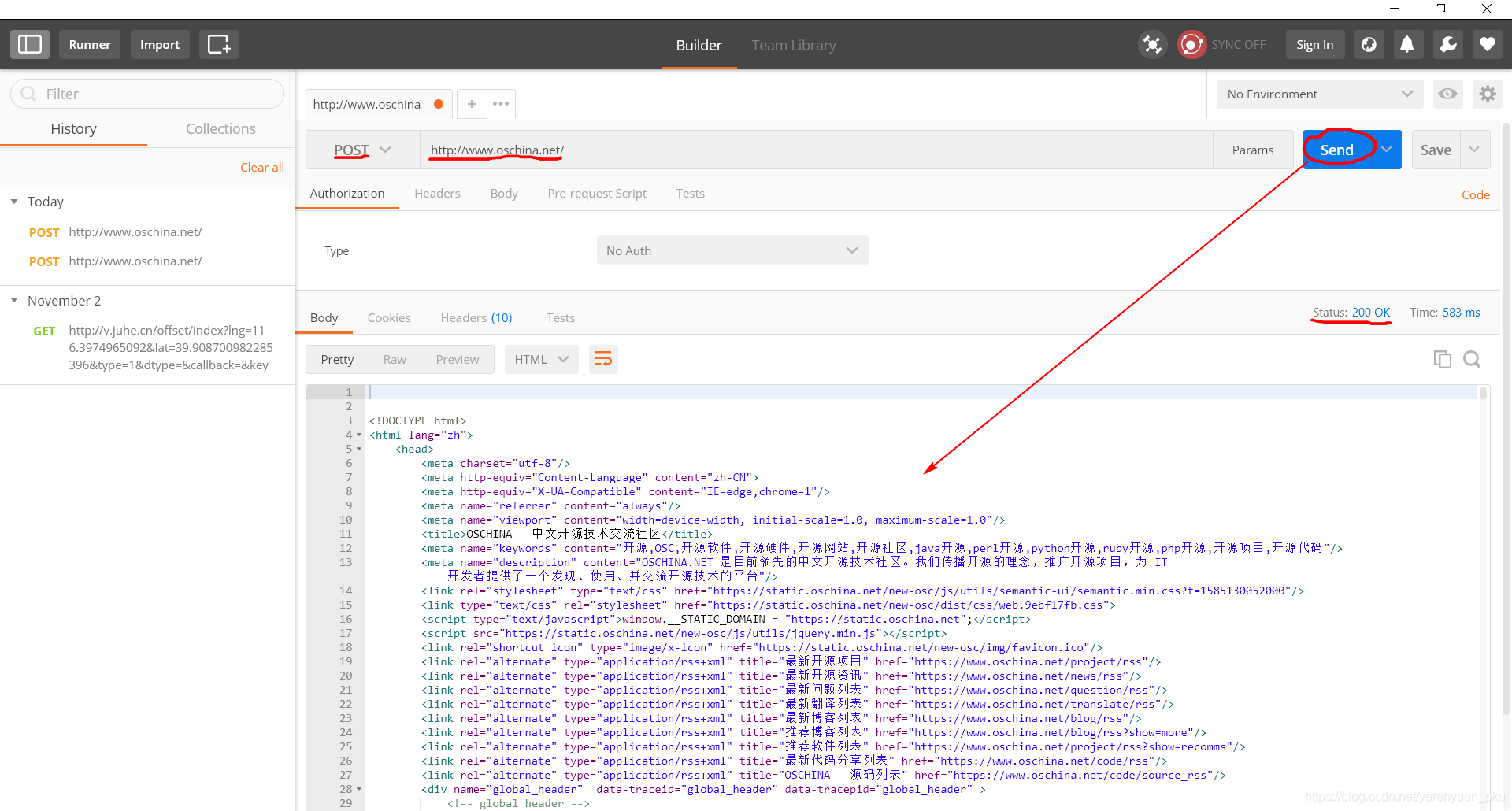Open Postman settings with the gear icon

tap(1488, 94)
